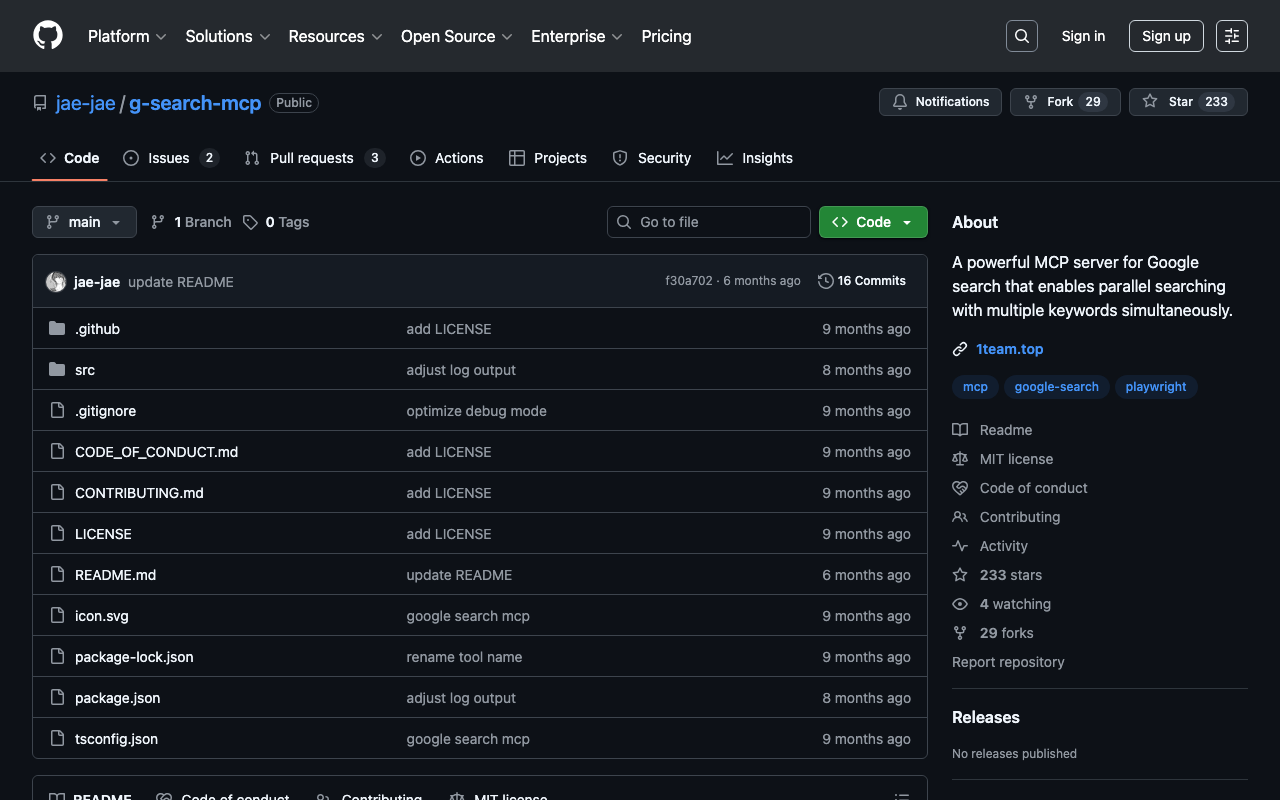This screenshot has height=800, width=1280.
Task: Expand the Open Source header menu
Action: pos(456,36)
